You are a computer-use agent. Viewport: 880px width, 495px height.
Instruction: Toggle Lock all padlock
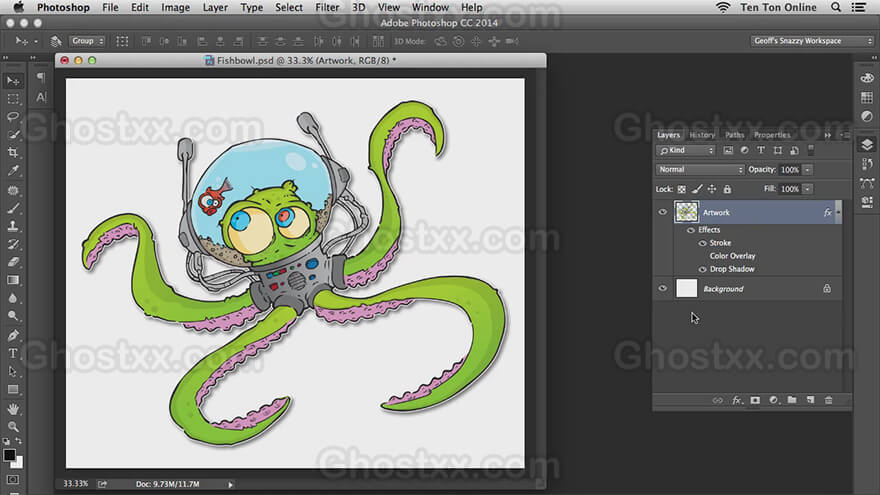click(727, 190)
